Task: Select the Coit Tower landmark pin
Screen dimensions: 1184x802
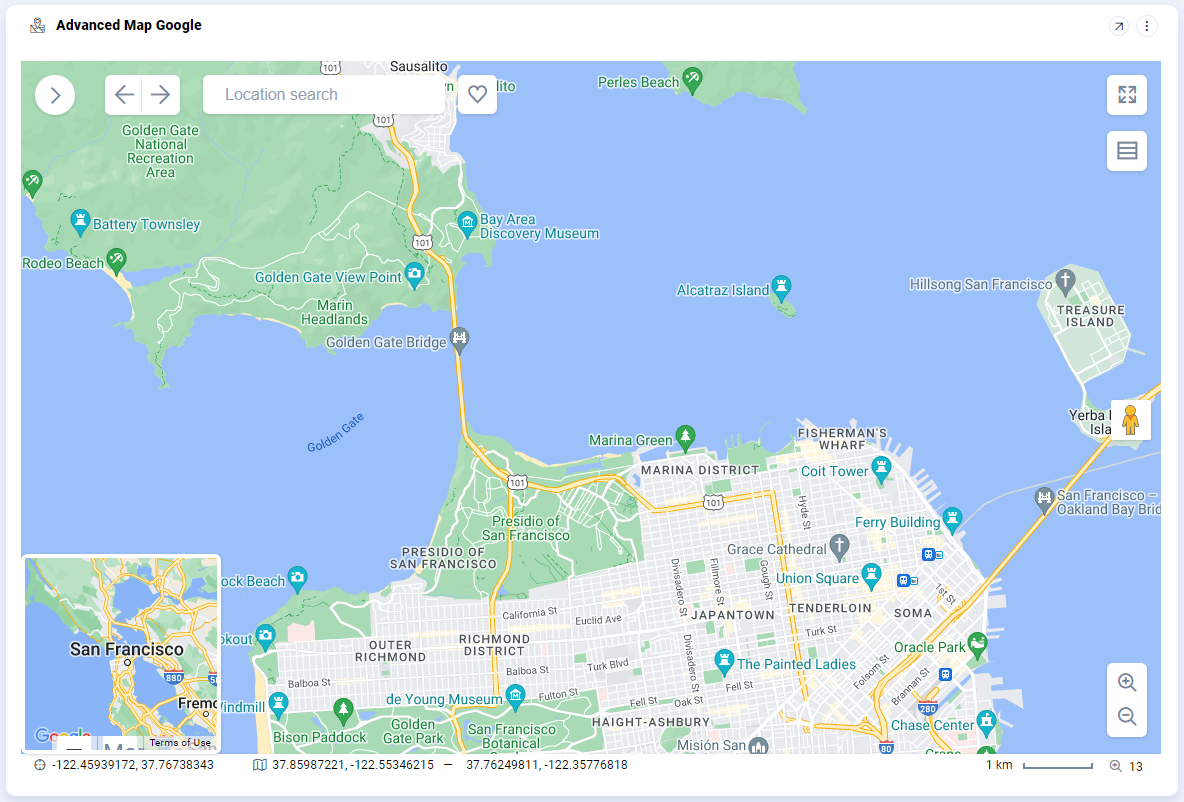Action: (x=881, y=467)
